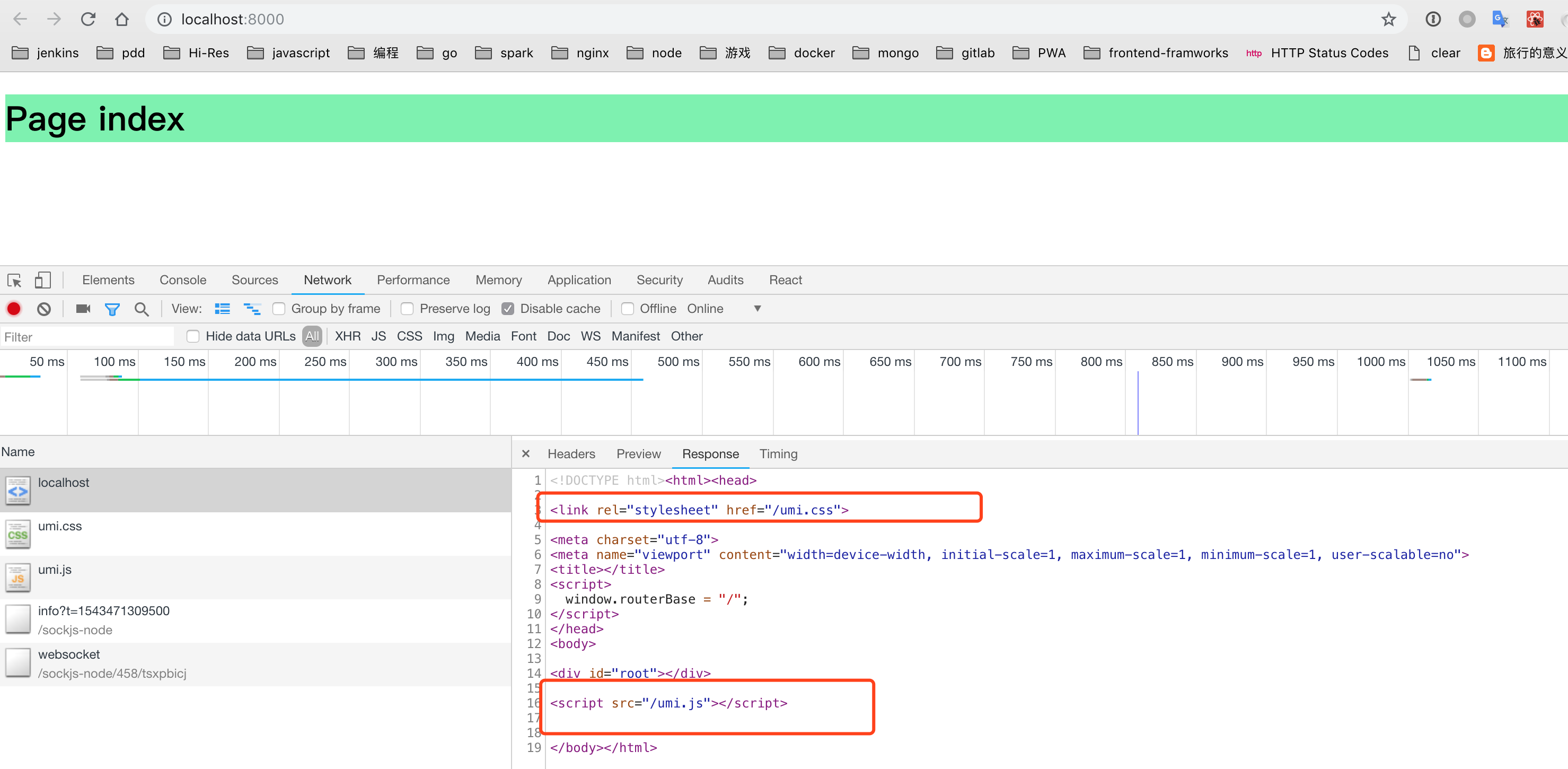
Task: Select the WS request filter
Action: tap(590, 336)
